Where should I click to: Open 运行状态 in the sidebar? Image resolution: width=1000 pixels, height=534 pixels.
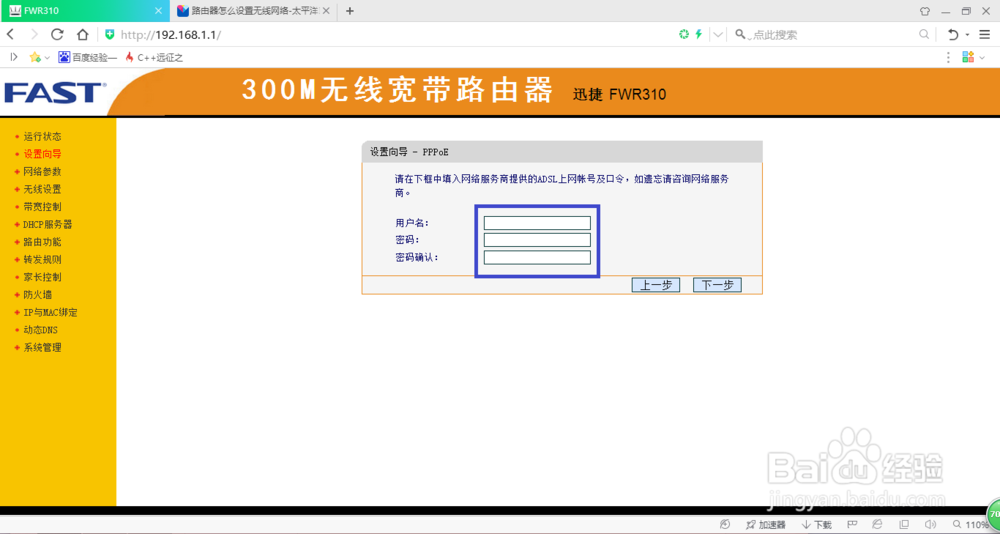(42, 137)
